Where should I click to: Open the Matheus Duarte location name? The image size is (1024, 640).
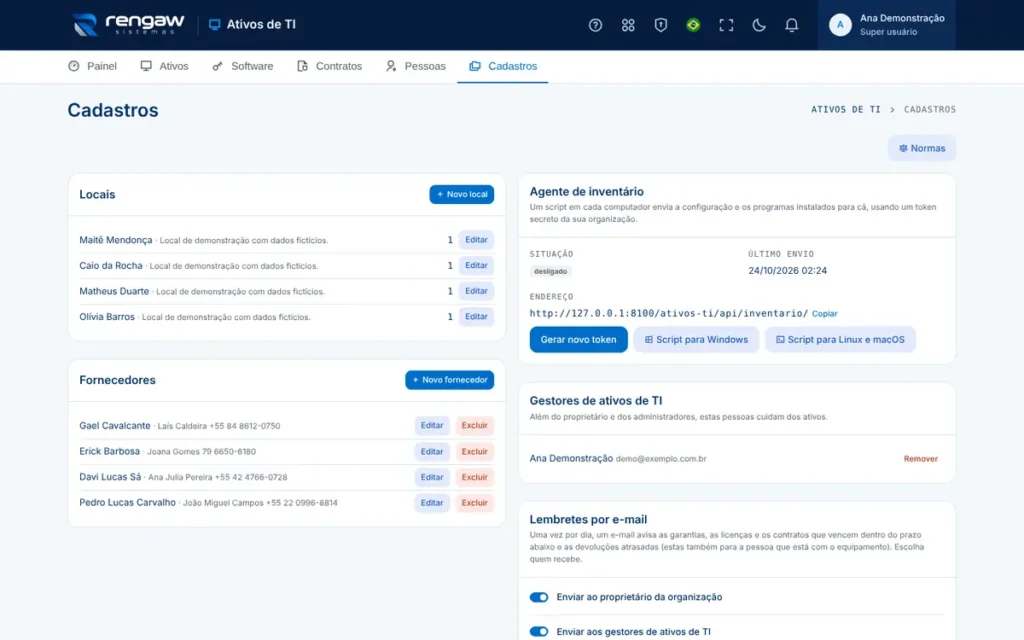point(114,291)
